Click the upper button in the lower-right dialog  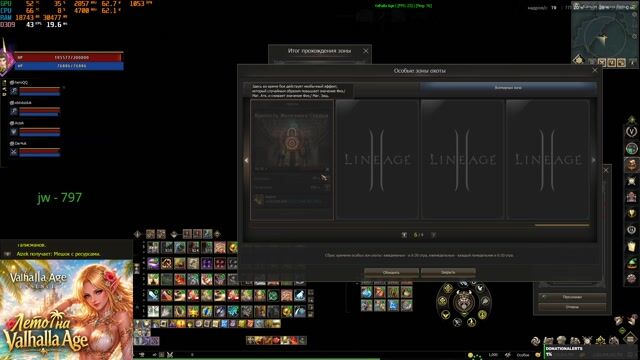(572, 297)
